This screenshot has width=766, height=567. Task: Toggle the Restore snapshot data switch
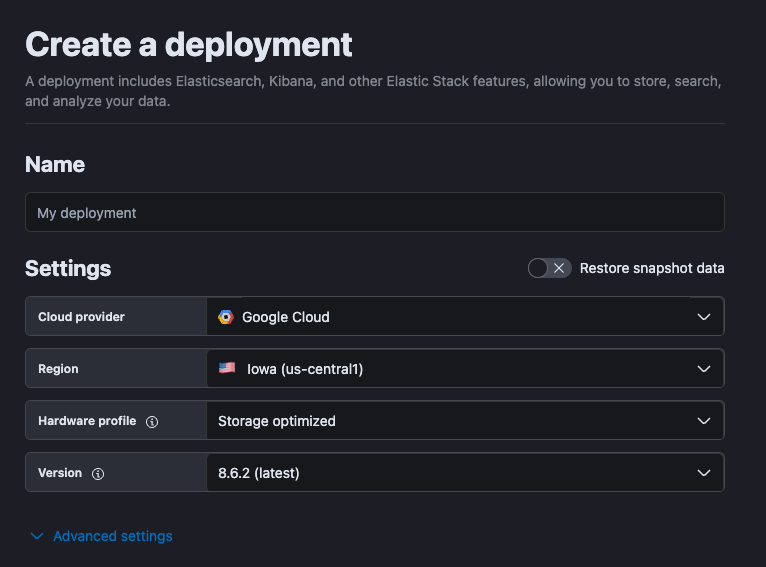549,268
